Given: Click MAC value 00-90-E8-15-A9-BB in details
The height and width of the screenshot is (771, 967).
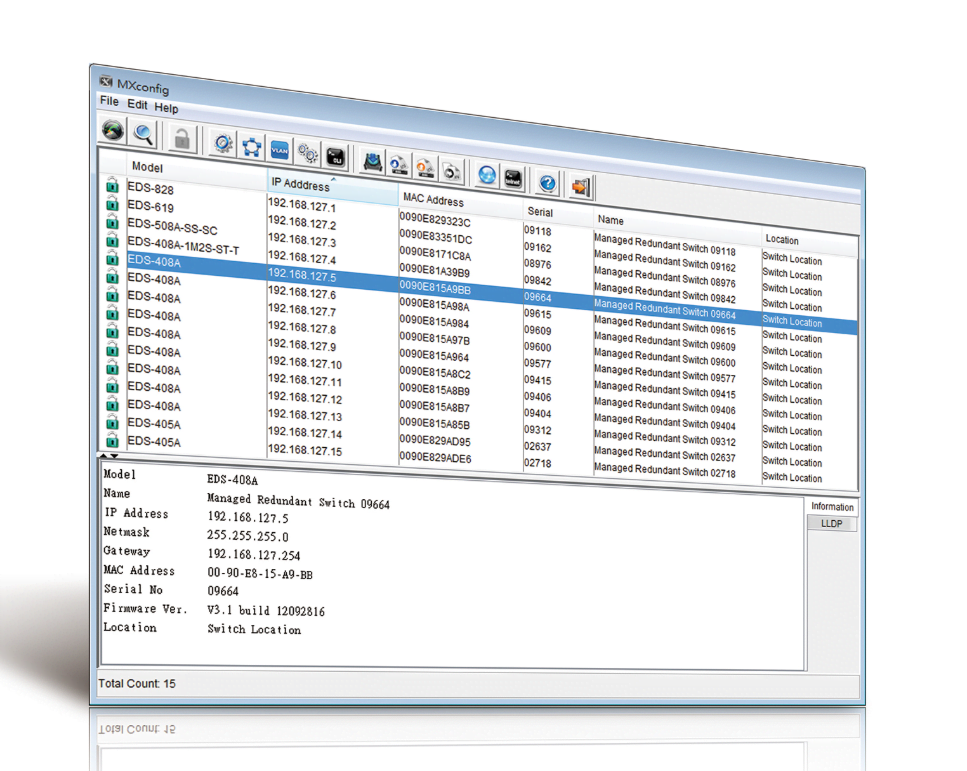Looking at the screenshot, I should 260,574.
